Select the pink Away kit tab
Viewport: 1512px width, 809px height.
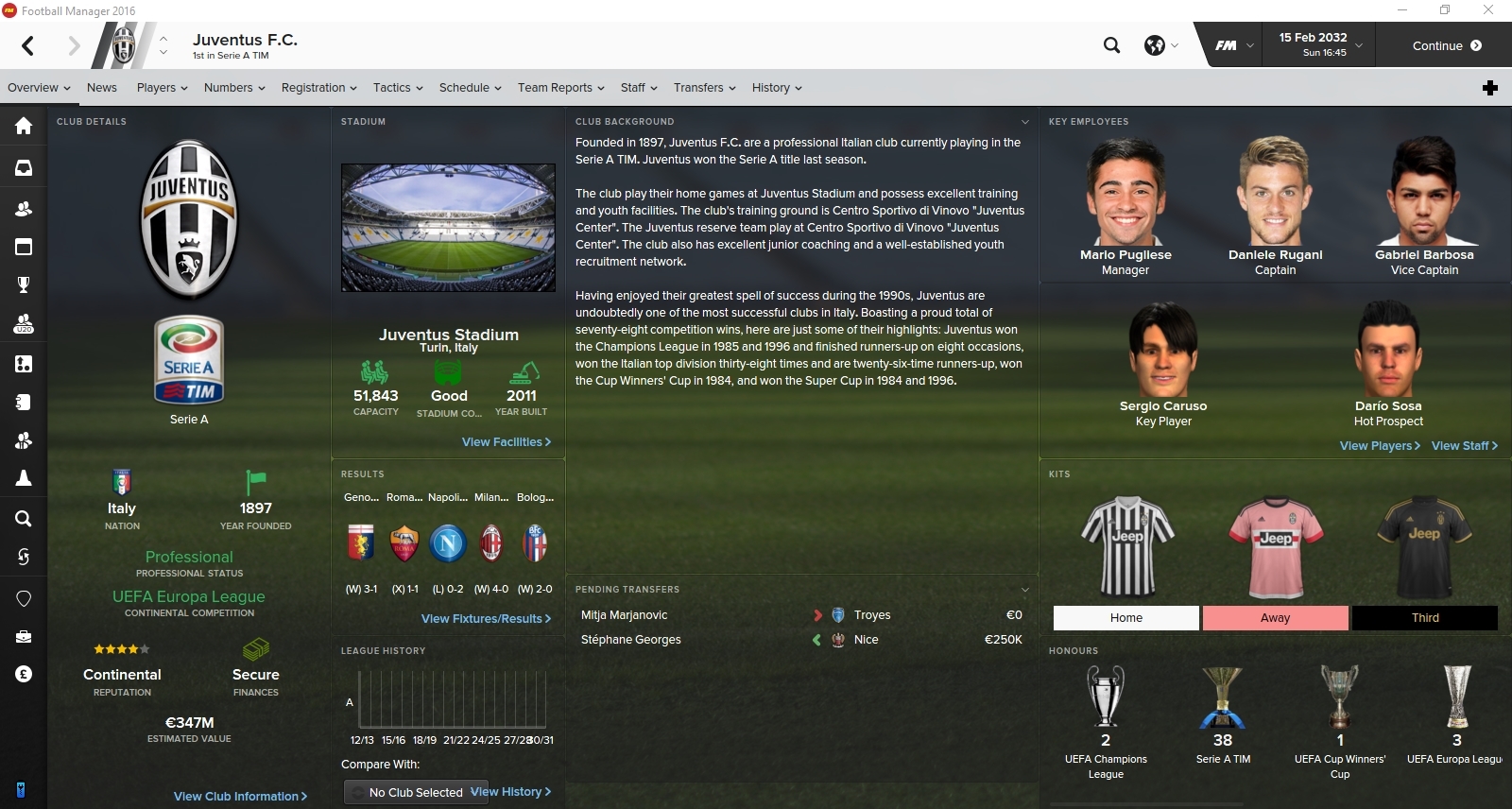[x=1276, y=618]
